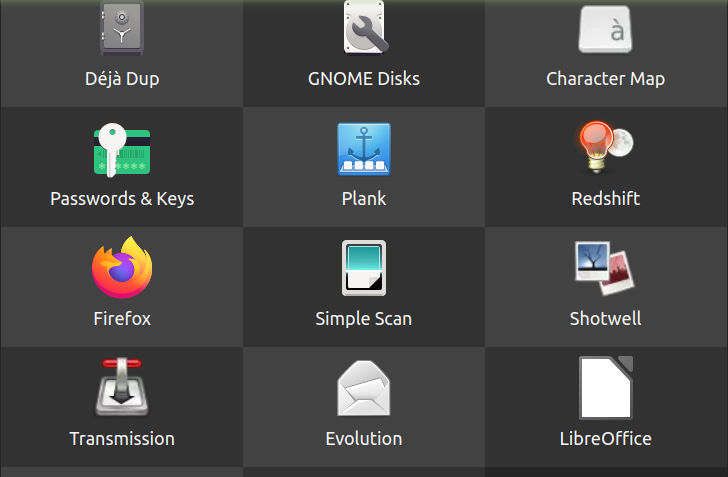Launch LibreOffice document icon
The image size is (728, 477).
[605, 388]
